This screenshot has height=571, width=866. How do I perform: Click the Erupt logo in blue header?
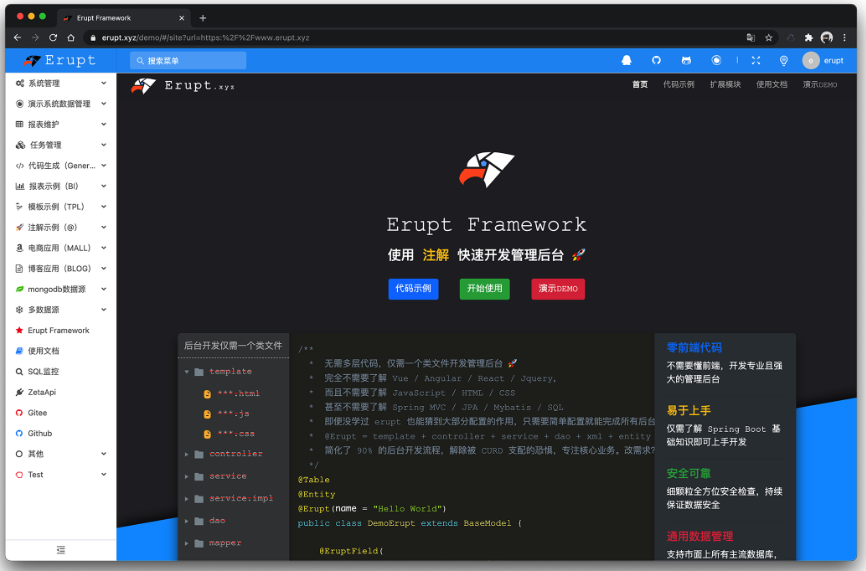click(60, 60)
